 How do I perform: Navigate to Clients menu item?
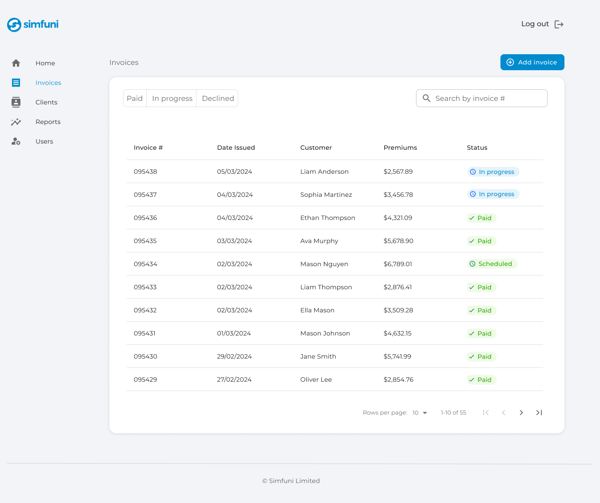point(46,102)
